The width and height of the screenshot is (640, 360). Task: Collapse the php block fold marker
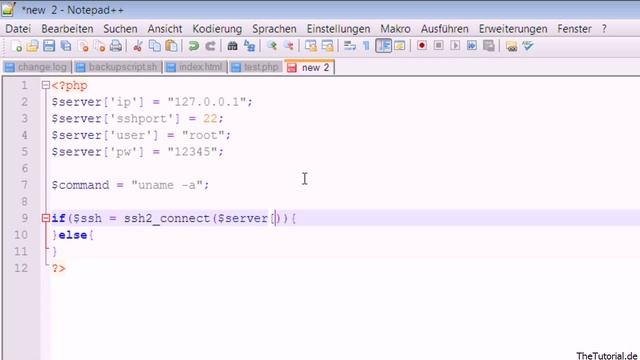[x=46, y=85]
